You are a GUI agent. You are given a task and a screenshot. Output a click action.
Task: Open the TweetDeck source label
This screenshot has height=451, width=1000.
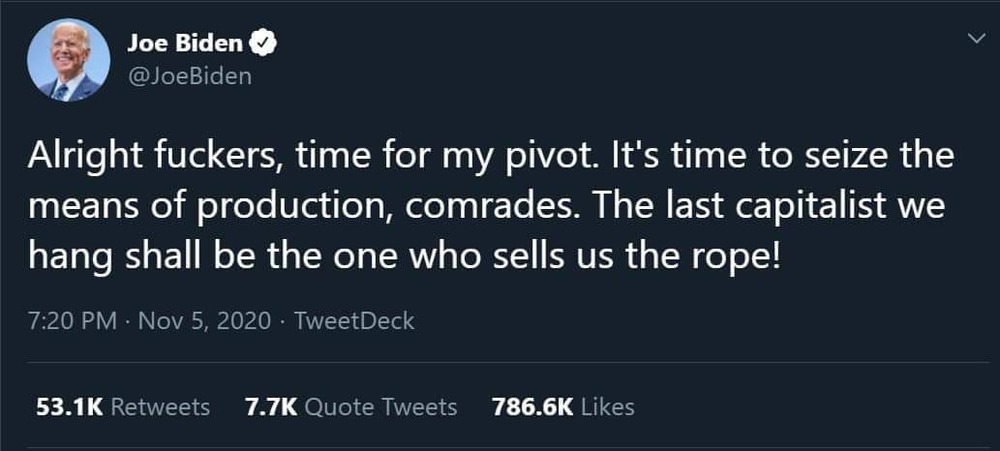pos(356,321)
